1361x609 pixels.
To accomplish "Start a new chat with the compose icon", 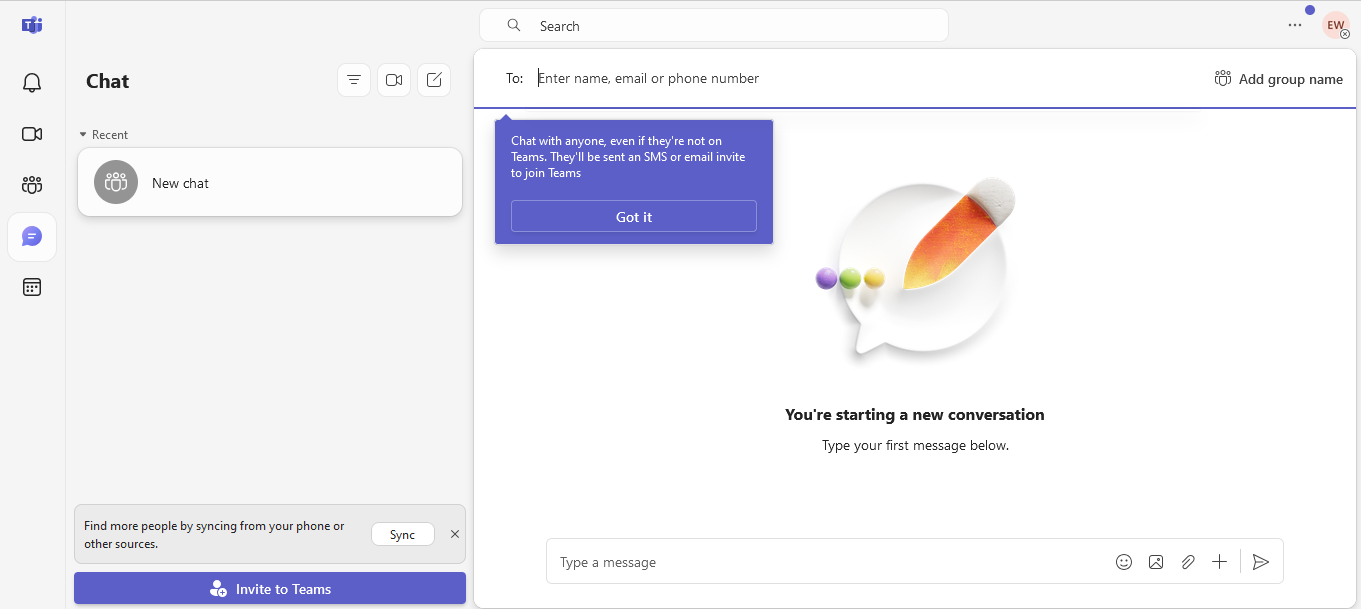I will 433,80.
